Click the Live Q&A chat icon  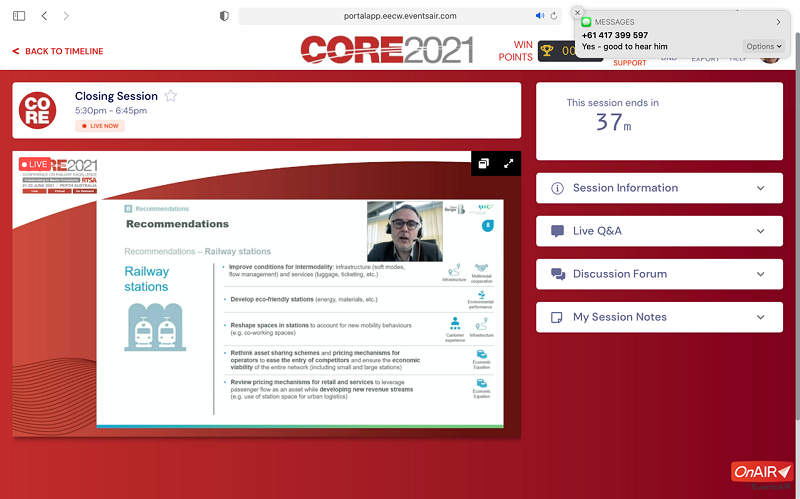(x=558, y=231)
